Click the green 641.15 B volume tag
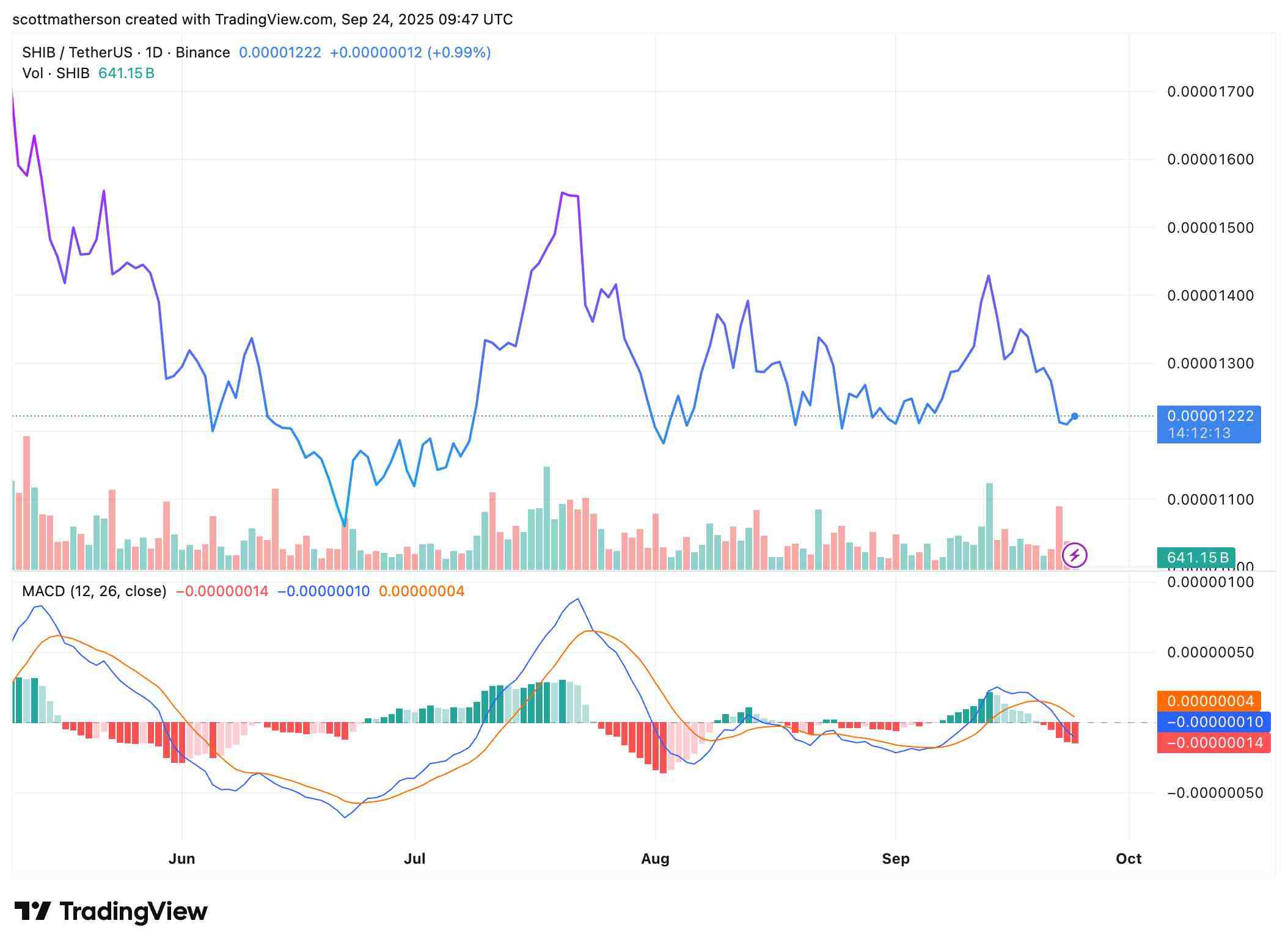 tap(1196, 558)
